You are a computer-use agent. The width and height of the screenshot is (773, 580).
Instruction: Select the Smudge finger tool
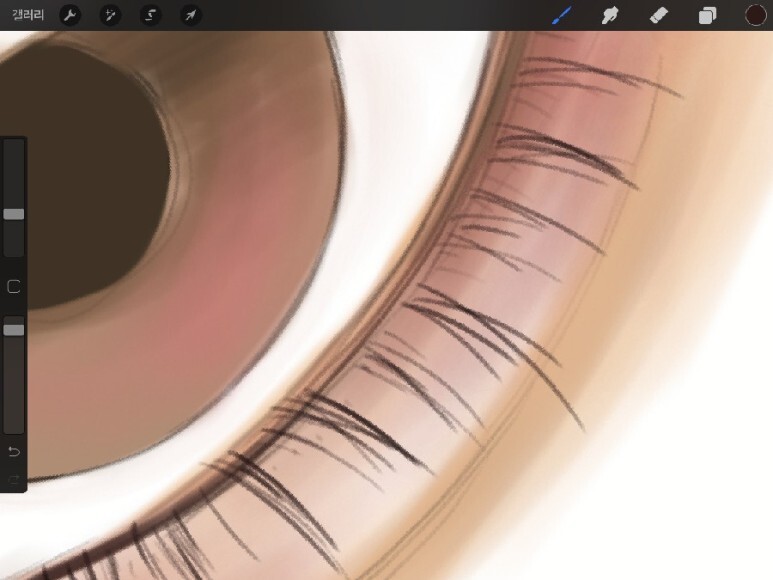pyautogui.click(x=610, y=15)
